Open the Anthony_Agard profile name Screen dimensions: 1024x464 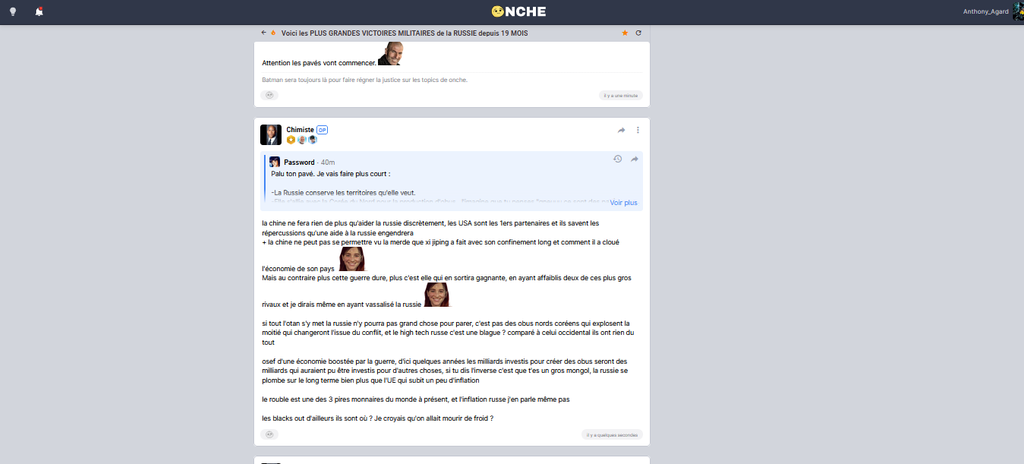pos(985,12)
